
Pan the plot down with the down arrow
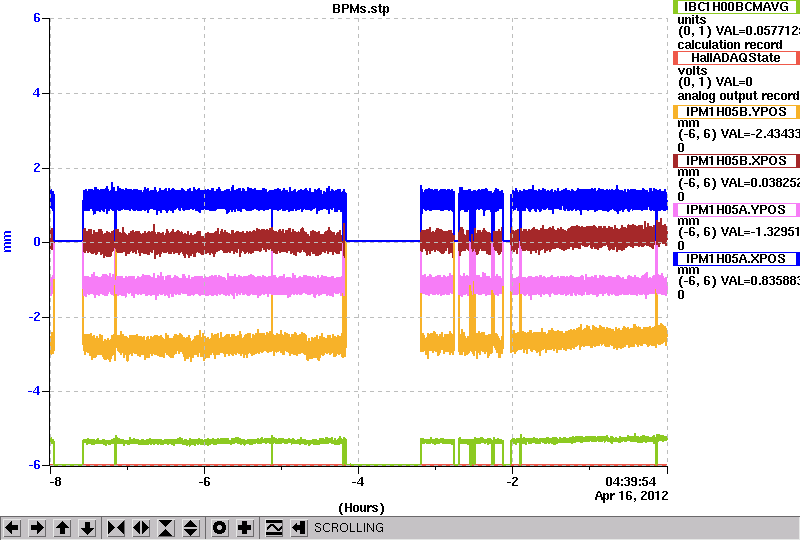tap(87, 527)
